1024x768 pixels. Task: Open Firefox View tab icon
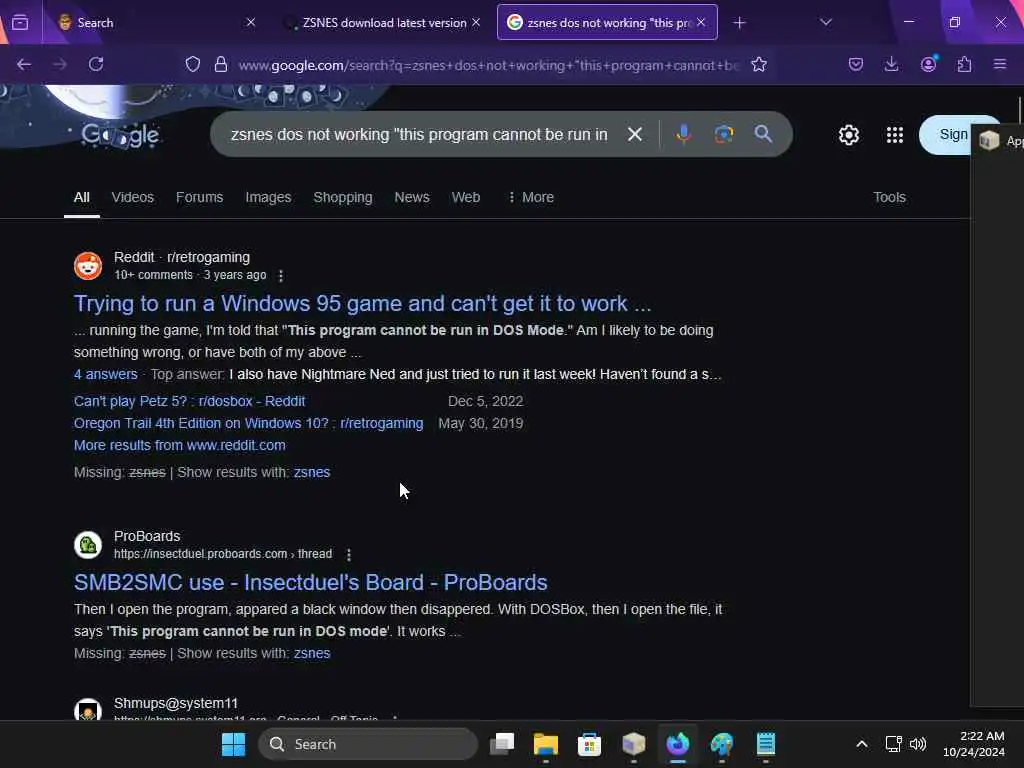coord(20,23)
